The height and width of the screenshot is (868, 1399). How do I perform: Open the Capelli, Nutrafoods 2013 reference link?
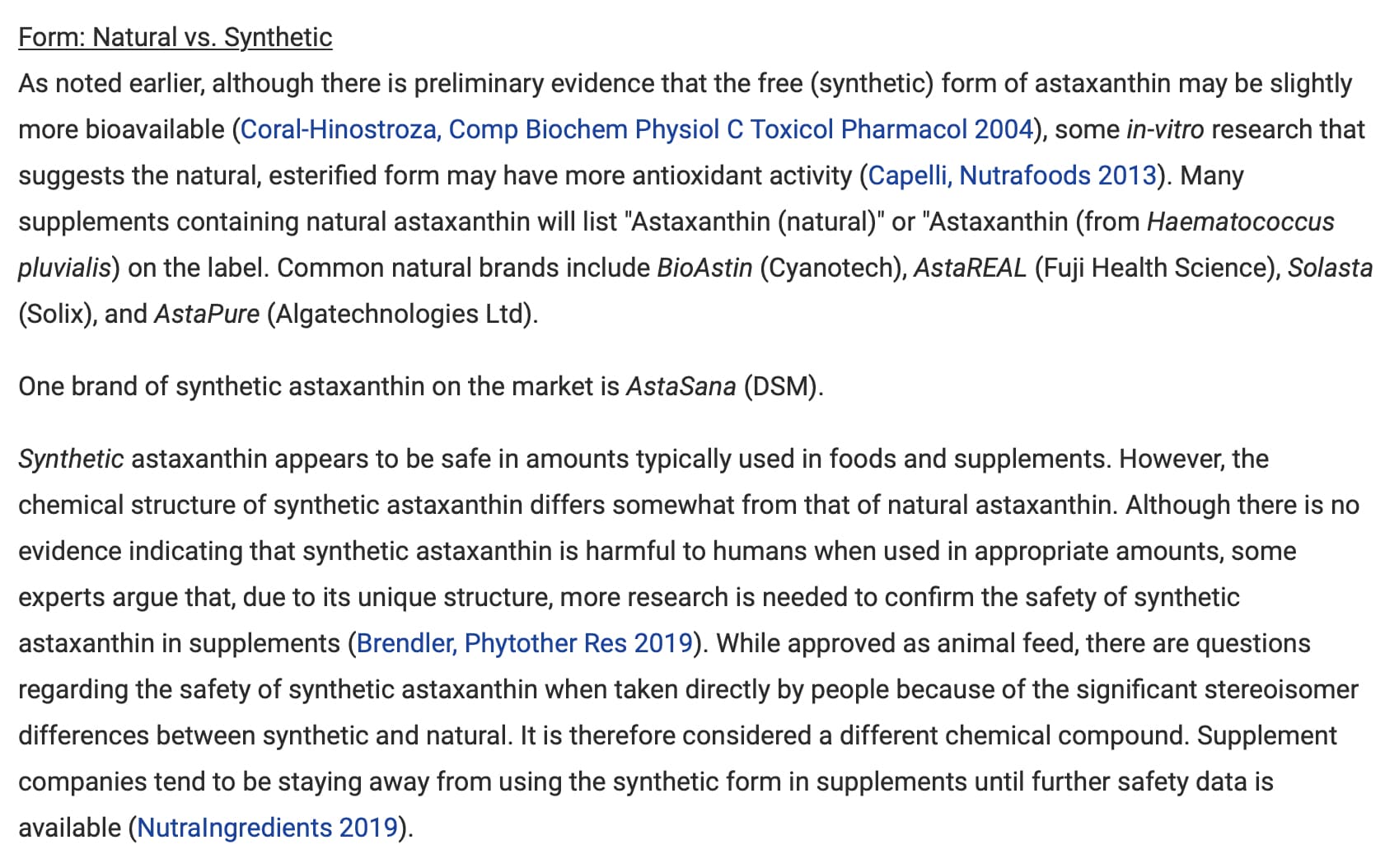point(1012,175)
